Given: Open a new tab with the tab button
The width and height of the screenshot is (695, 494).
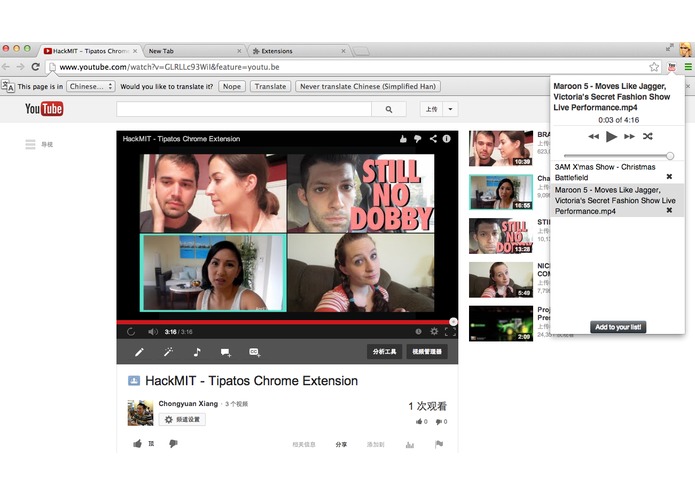Looking at the screenshot, I should click(x=362, y=51).
